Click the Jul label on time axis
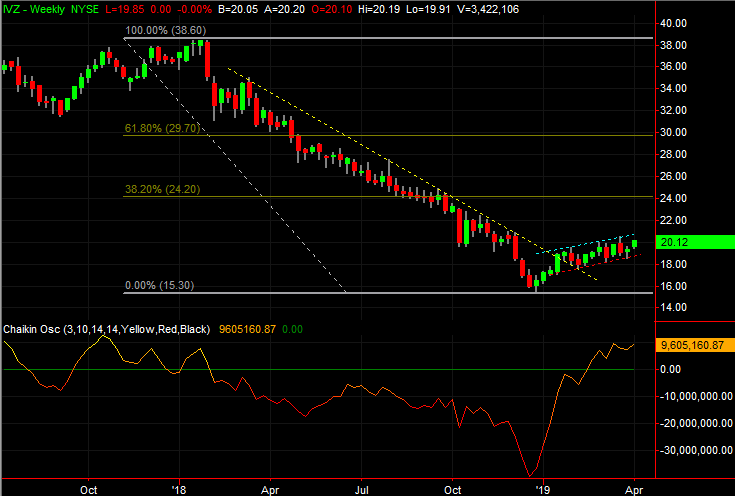735x496 pixels. point(361,490)
